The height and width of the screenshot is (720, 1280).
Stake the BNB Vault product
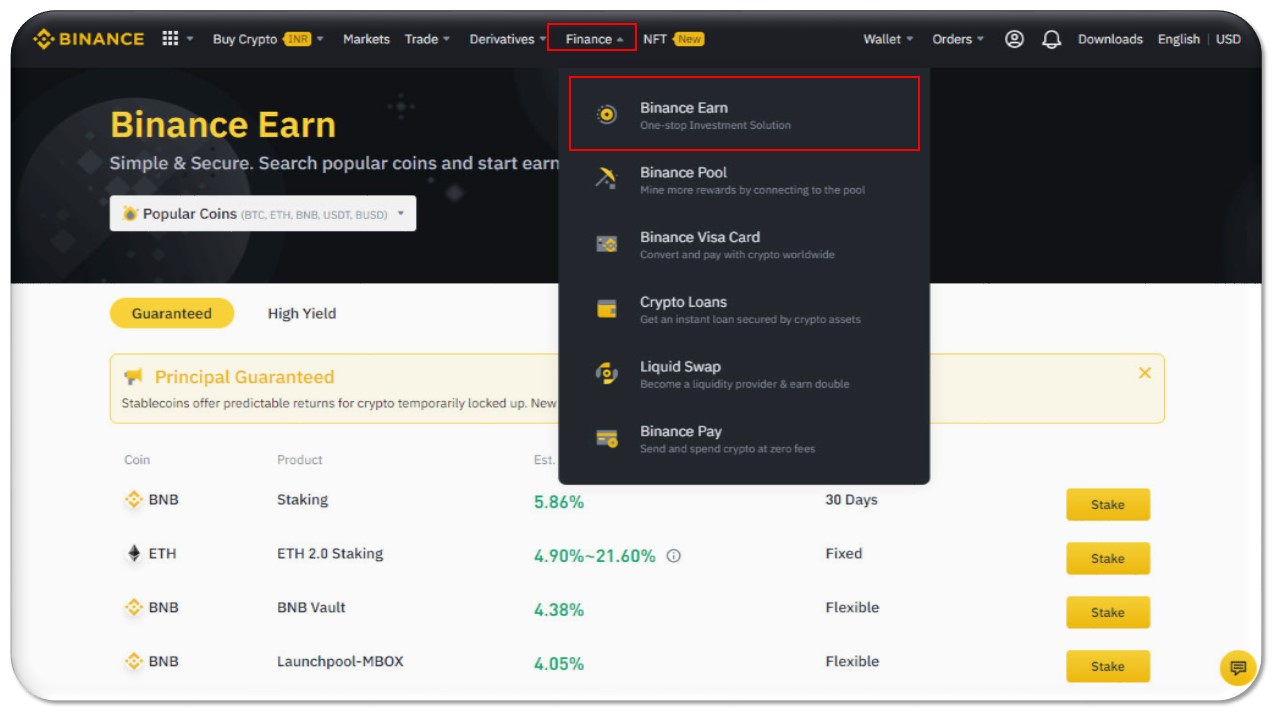pyautogui.click(x=1108, y=612)
